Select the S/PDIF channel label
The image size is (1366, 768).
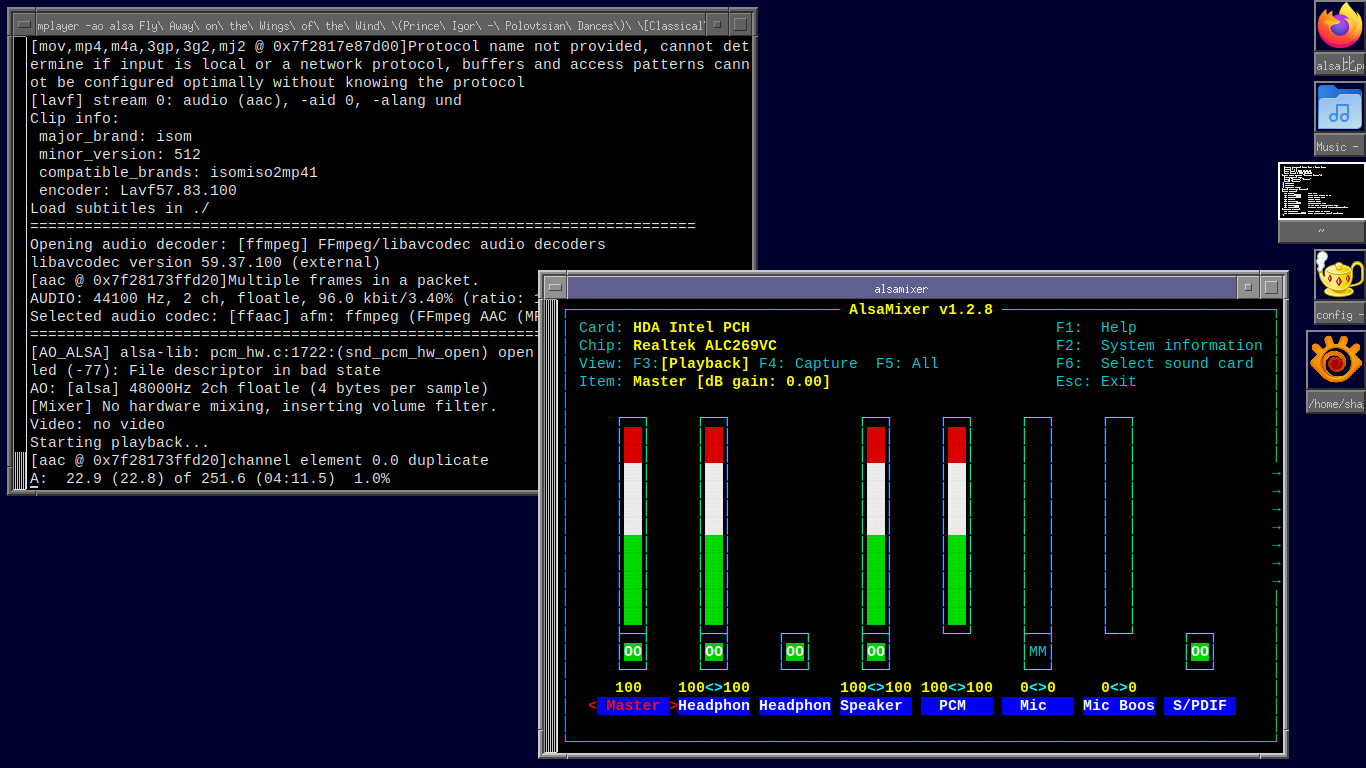pos(1200,706)
